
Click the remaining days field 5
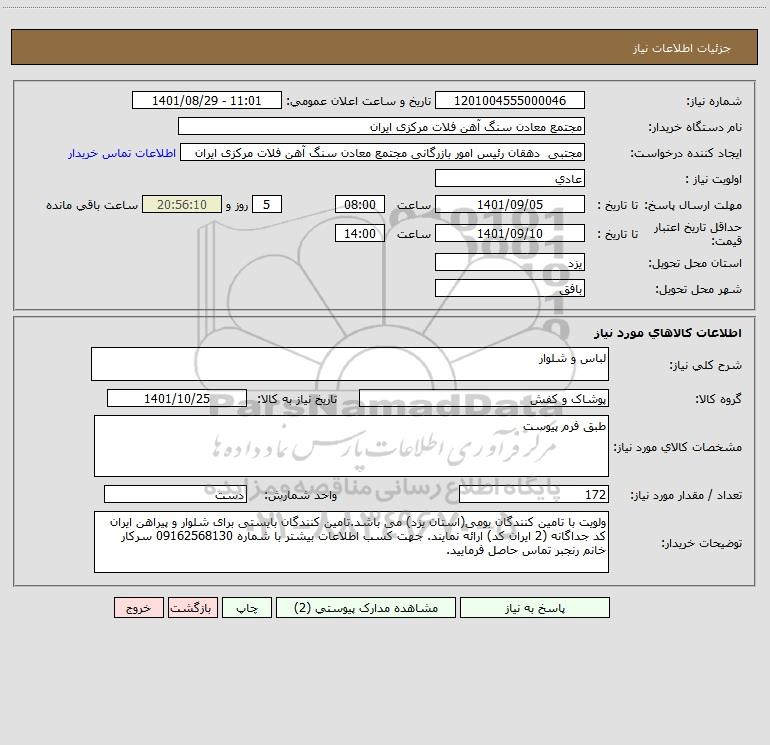pyautogui.click(x=267, y=204)
